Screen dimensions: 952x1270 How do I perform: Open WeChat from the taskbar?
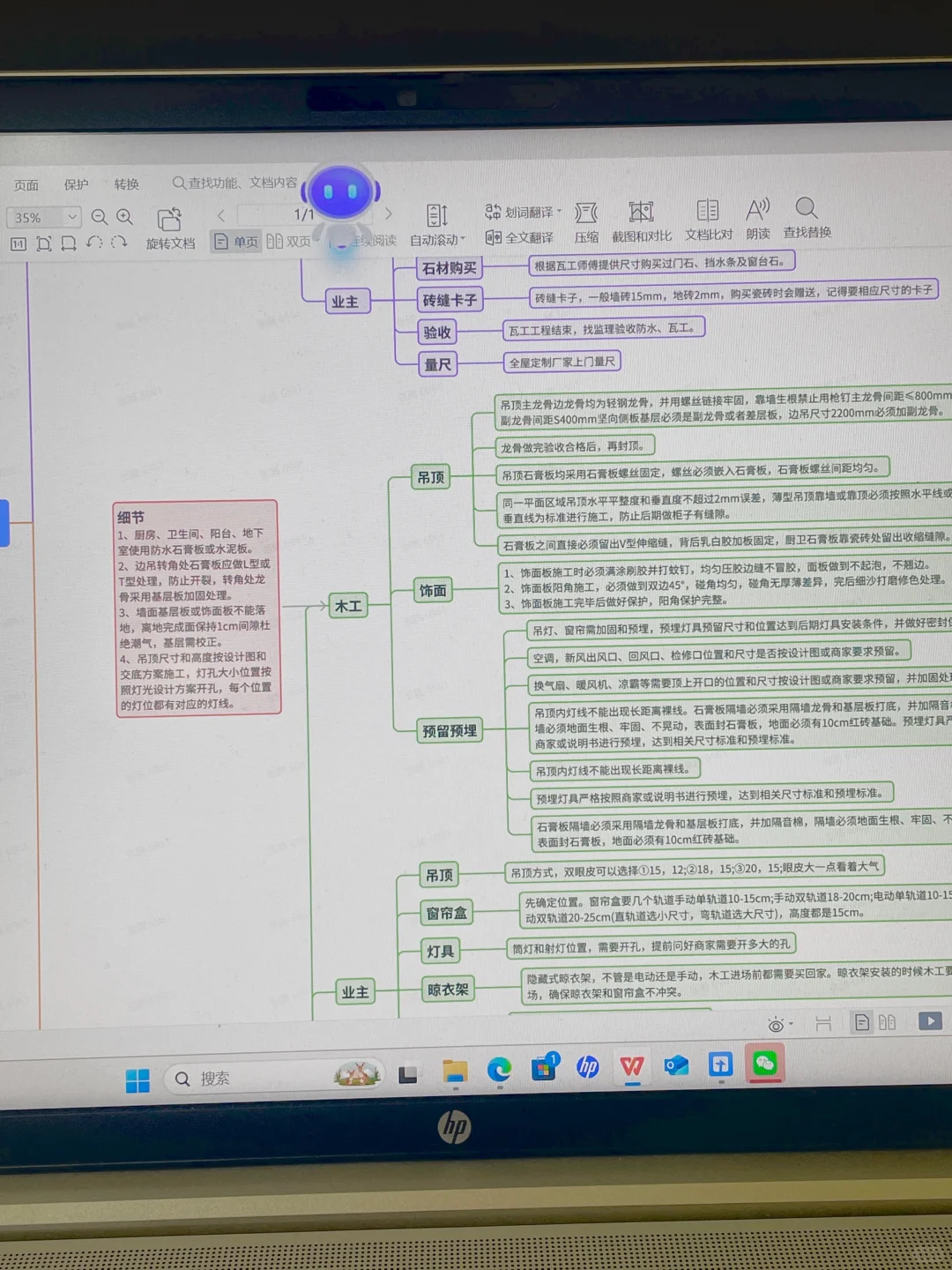click(764, 1065)
